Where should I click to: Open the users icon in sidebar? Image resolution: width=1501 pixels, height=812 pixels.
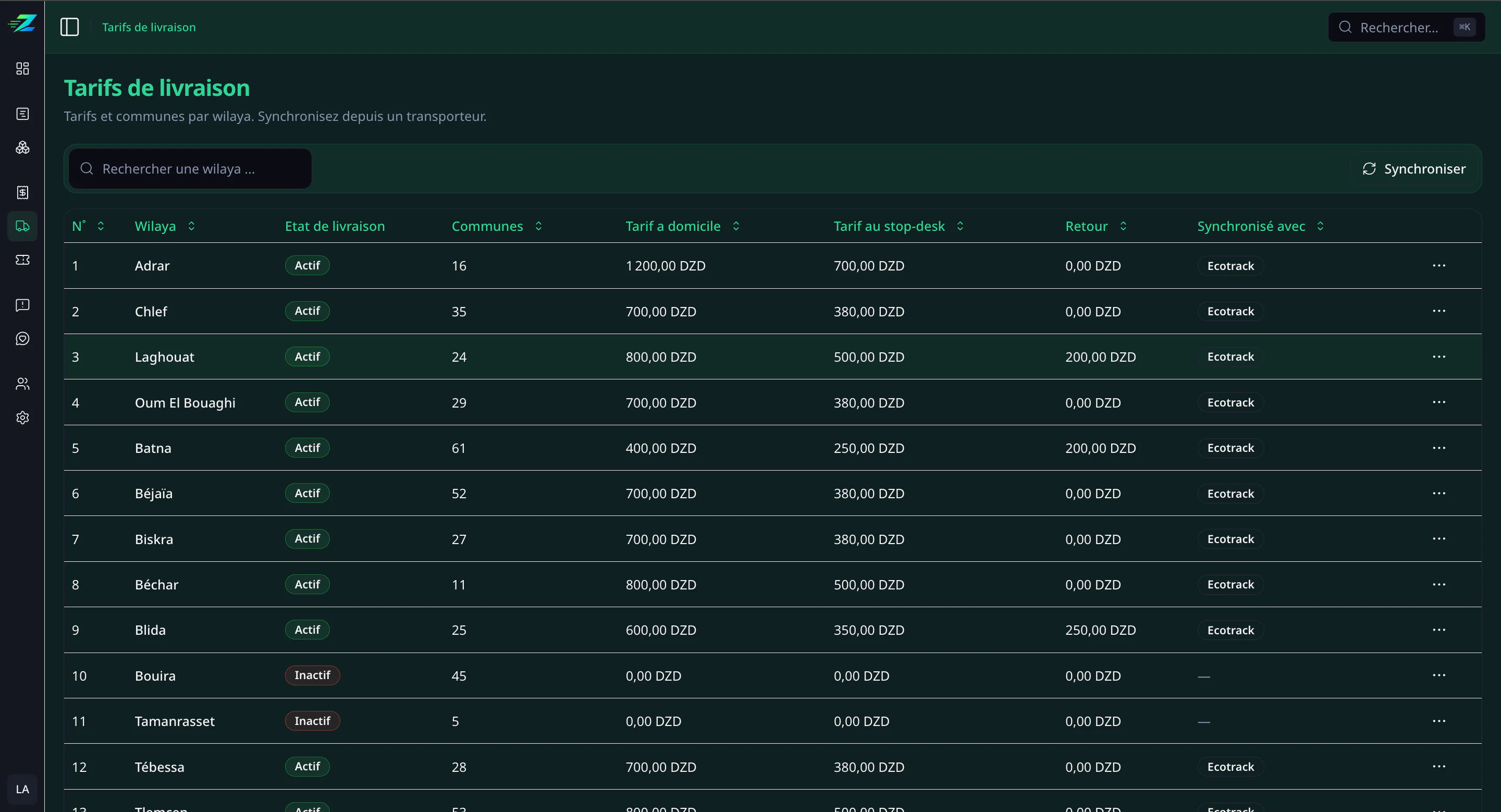[22, 384]
